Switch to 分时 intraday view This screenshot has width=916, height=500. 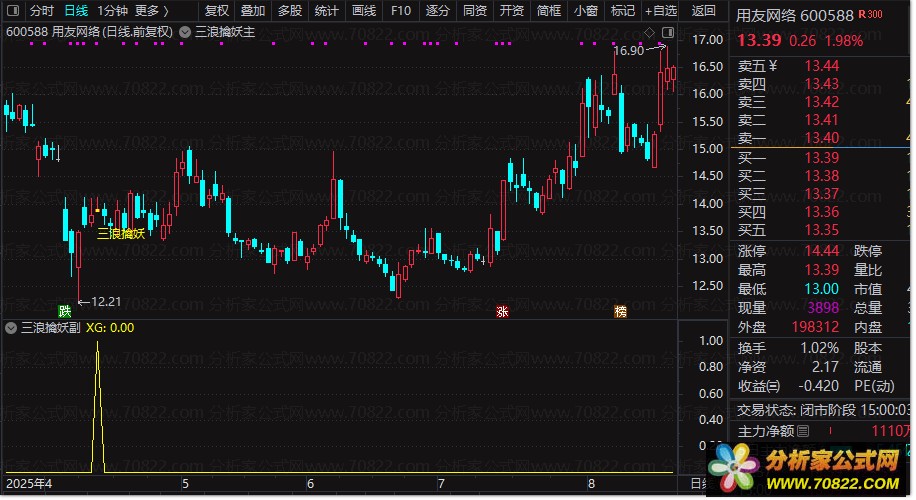(41, 11)
